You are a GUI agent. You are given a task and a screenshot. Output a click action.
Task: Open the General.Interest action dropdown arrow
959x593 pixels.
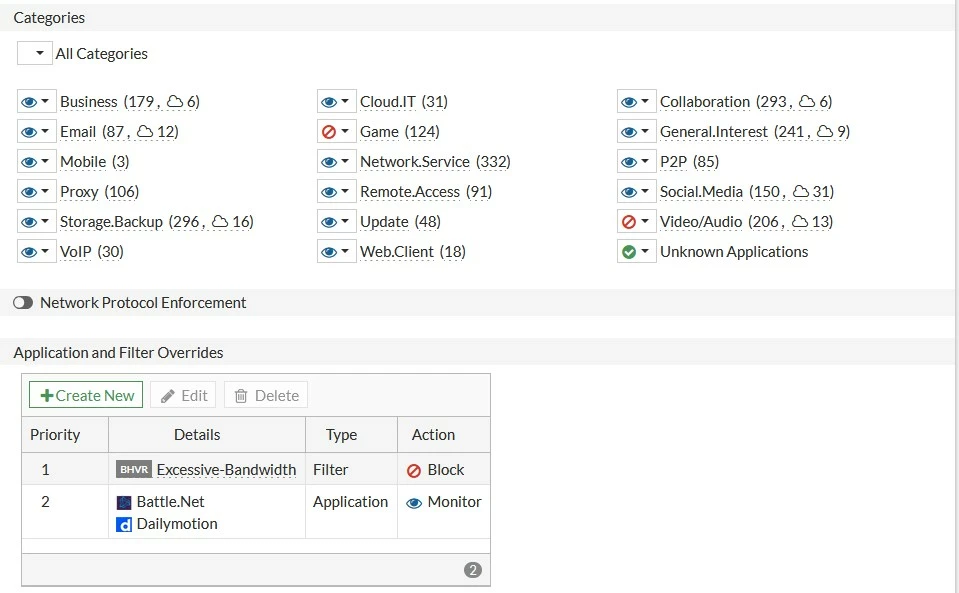click(x=645, y=131)
